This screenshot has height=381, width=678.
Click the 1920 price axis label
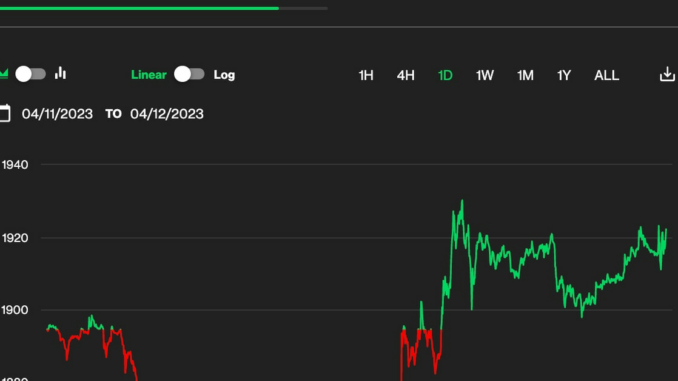[x=15, y=238]
